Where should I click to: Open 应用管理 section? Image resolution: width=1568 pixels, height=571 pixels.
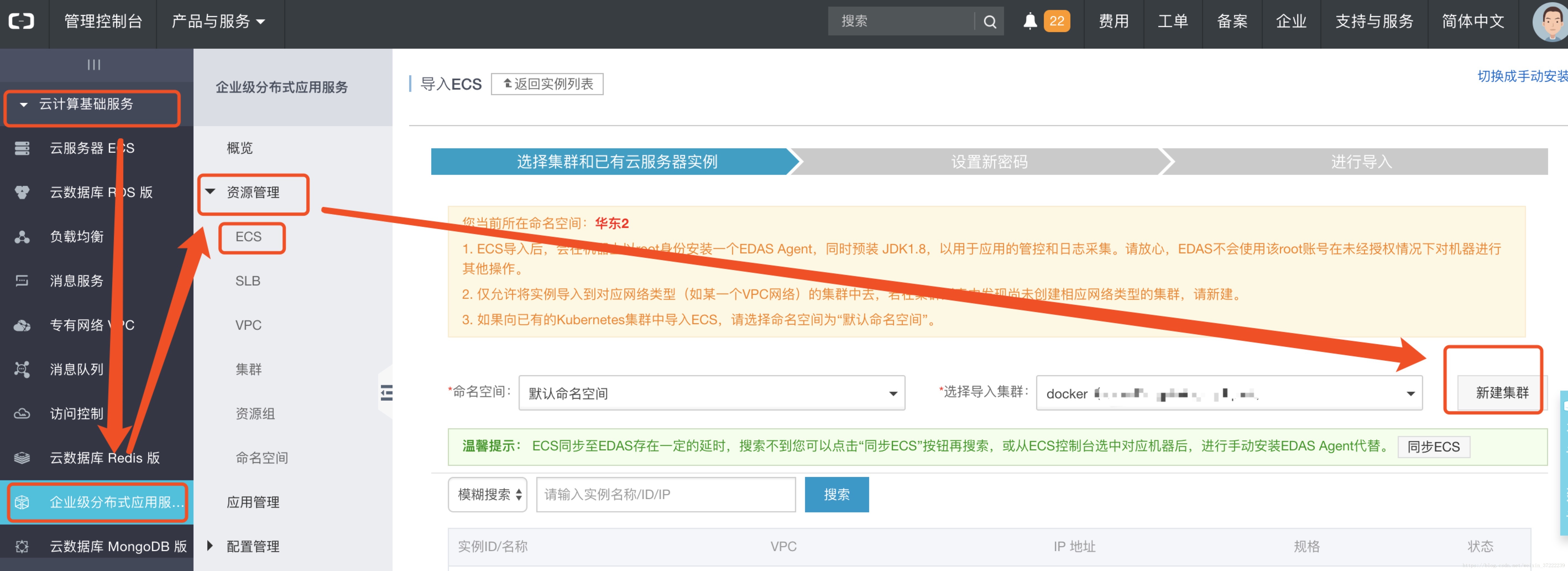click(x=253, y=502)
